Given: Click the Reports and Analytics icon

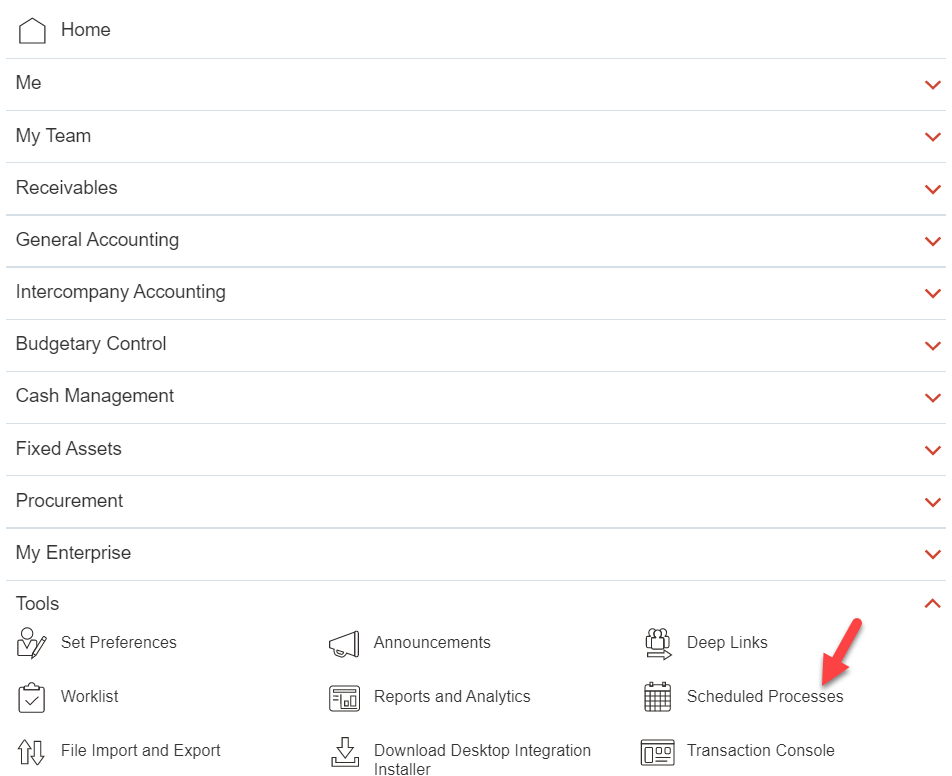Looking at the screenshot, I should [344, 697].
